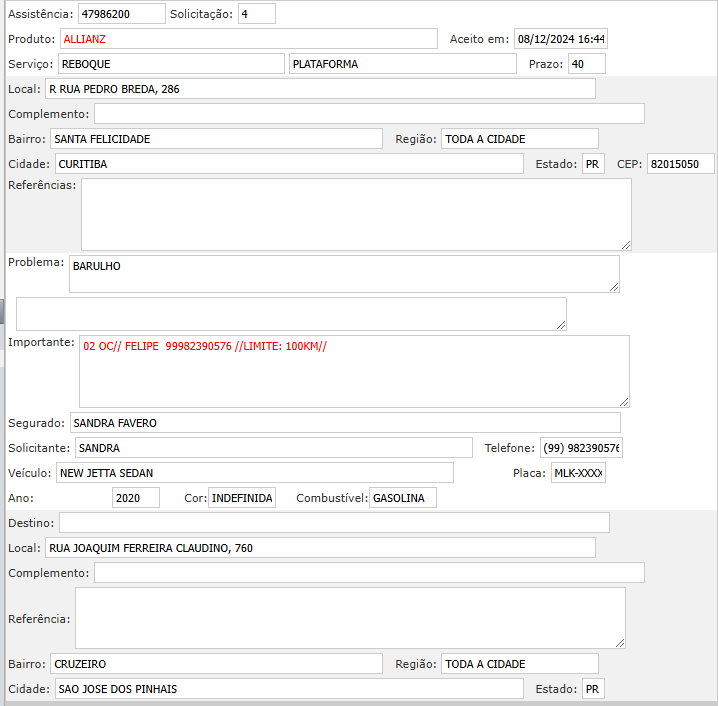Select the Segurado field SANDRA FAVERO
718x706 pixels.
click(x=345, y=423)
